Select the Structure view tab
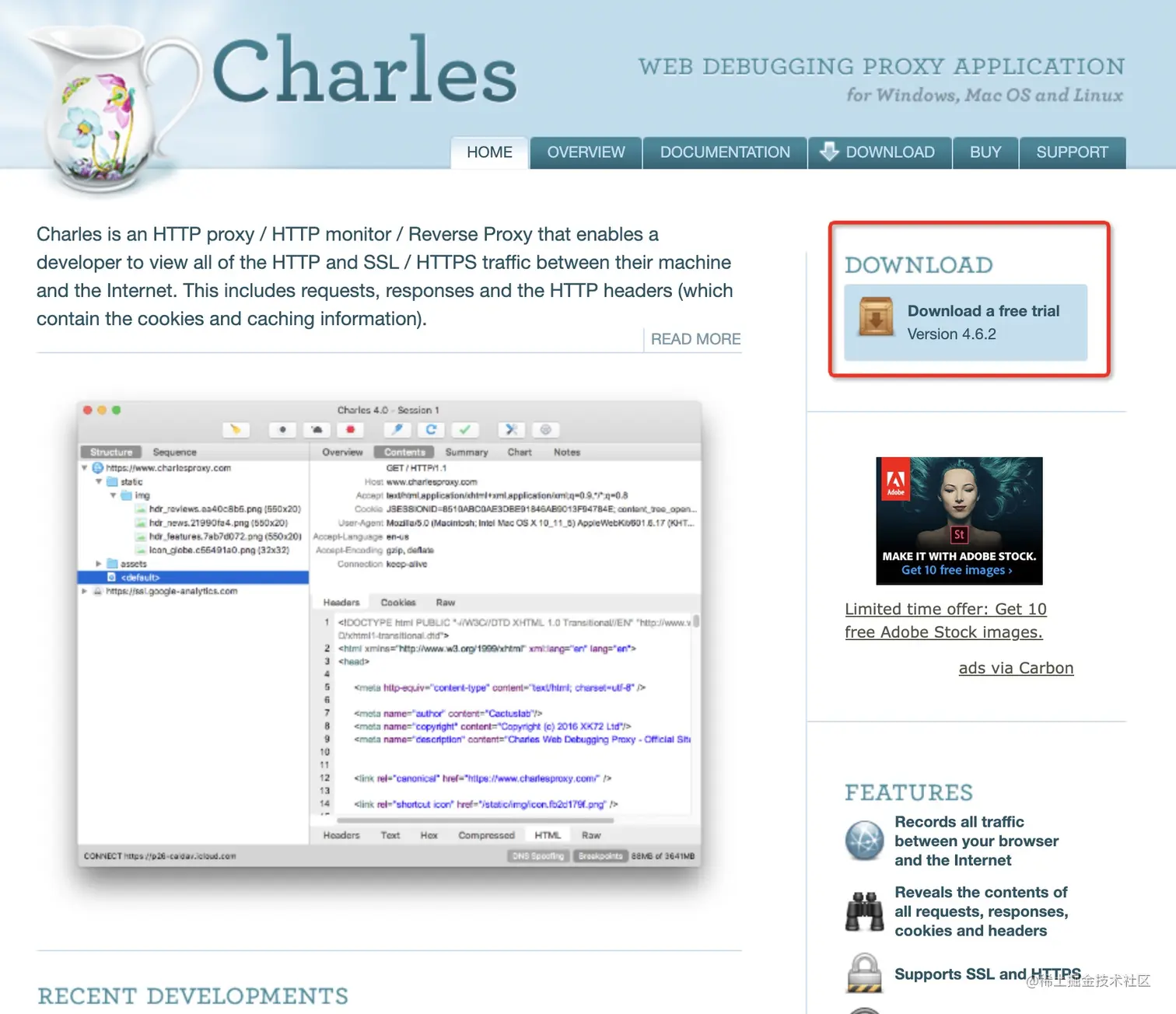Viewport: 1176px width, 1014px height. tap(111, 452)
